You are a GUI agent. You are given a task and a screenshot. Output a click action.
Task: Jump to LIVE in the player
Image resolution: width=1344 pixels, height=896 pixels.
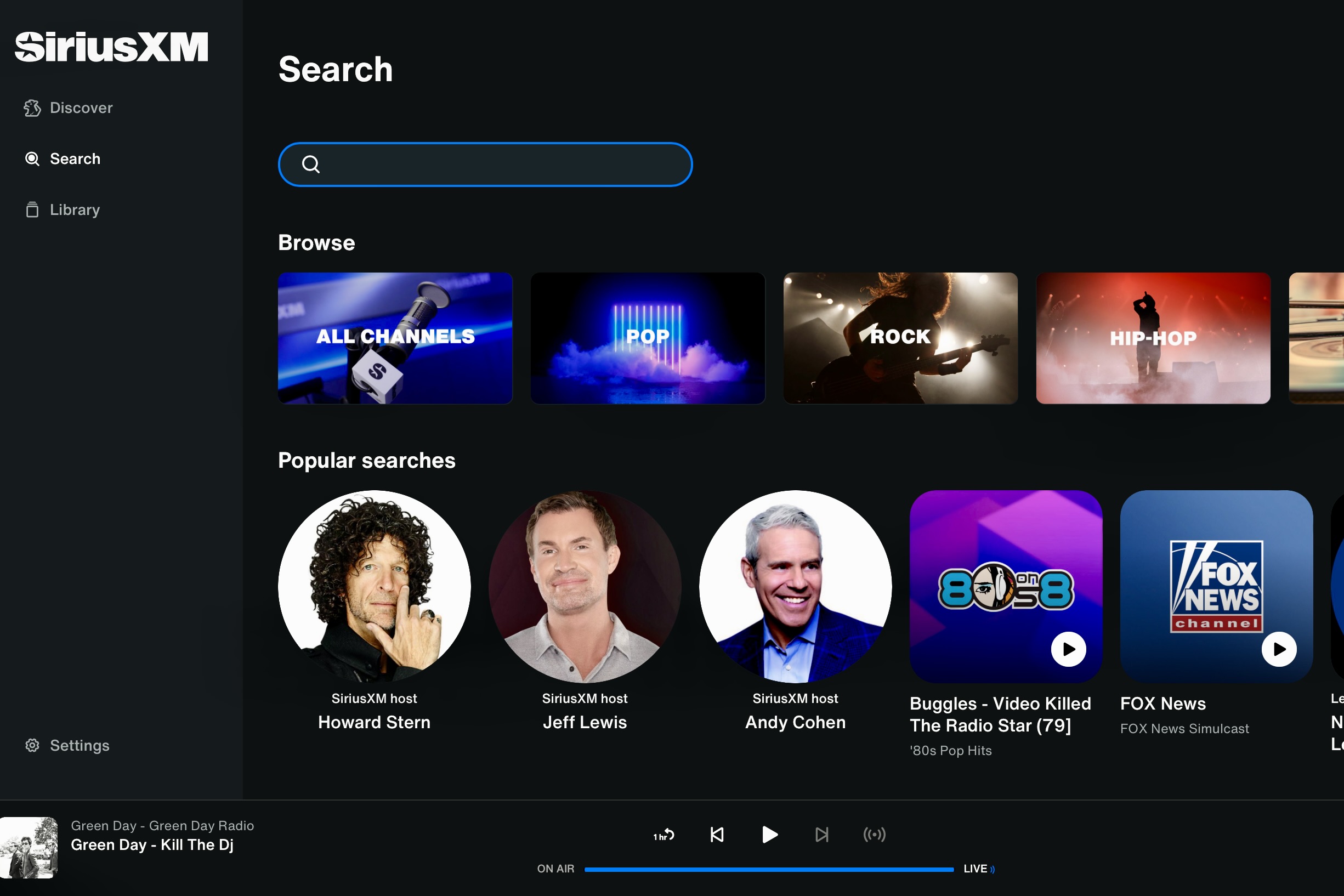click(x=979, y=869)
